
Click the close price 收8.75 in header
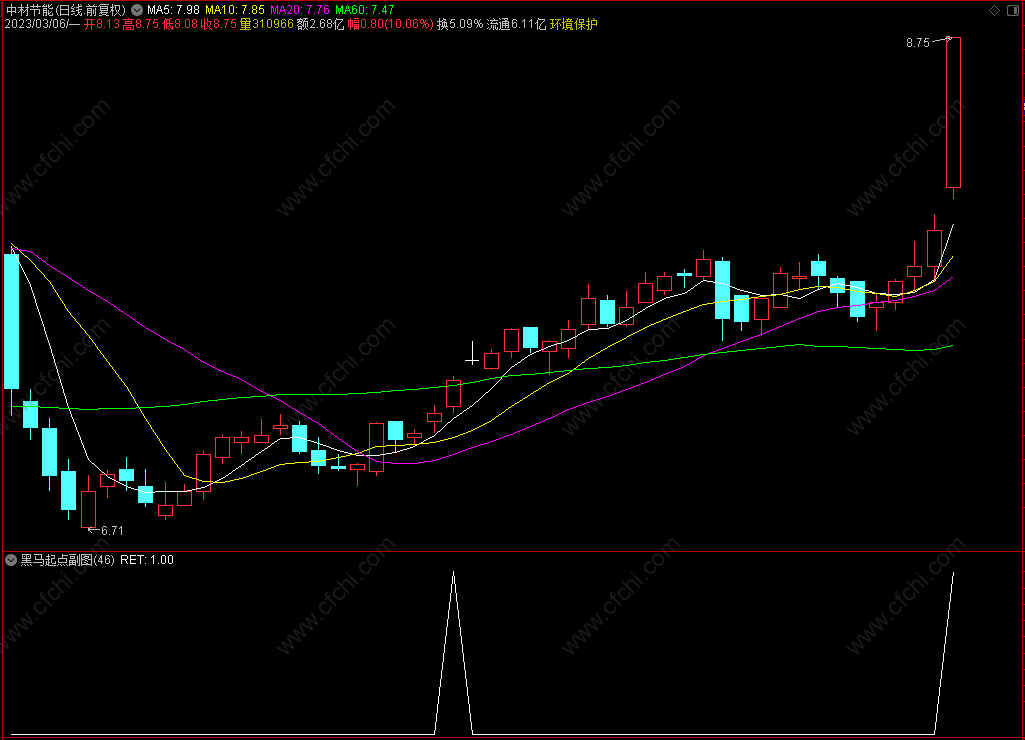(218, 24)
